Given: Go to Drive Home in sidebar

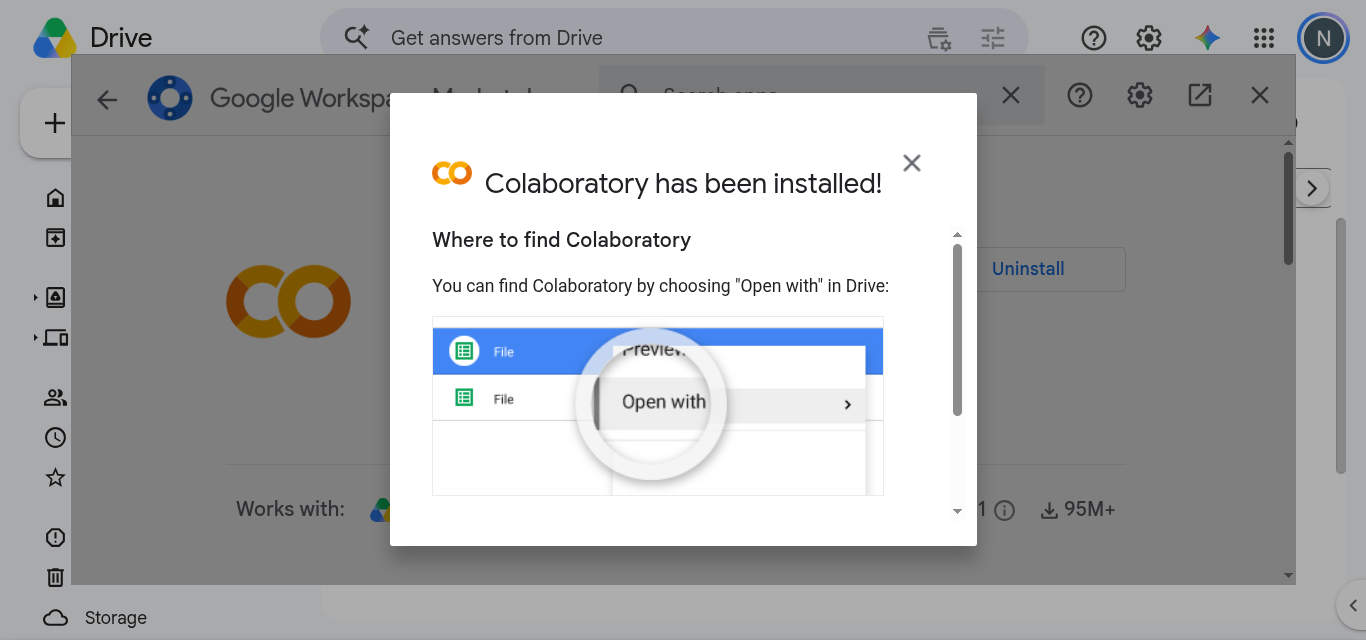Looking at the screenshot, I should 56,198.
